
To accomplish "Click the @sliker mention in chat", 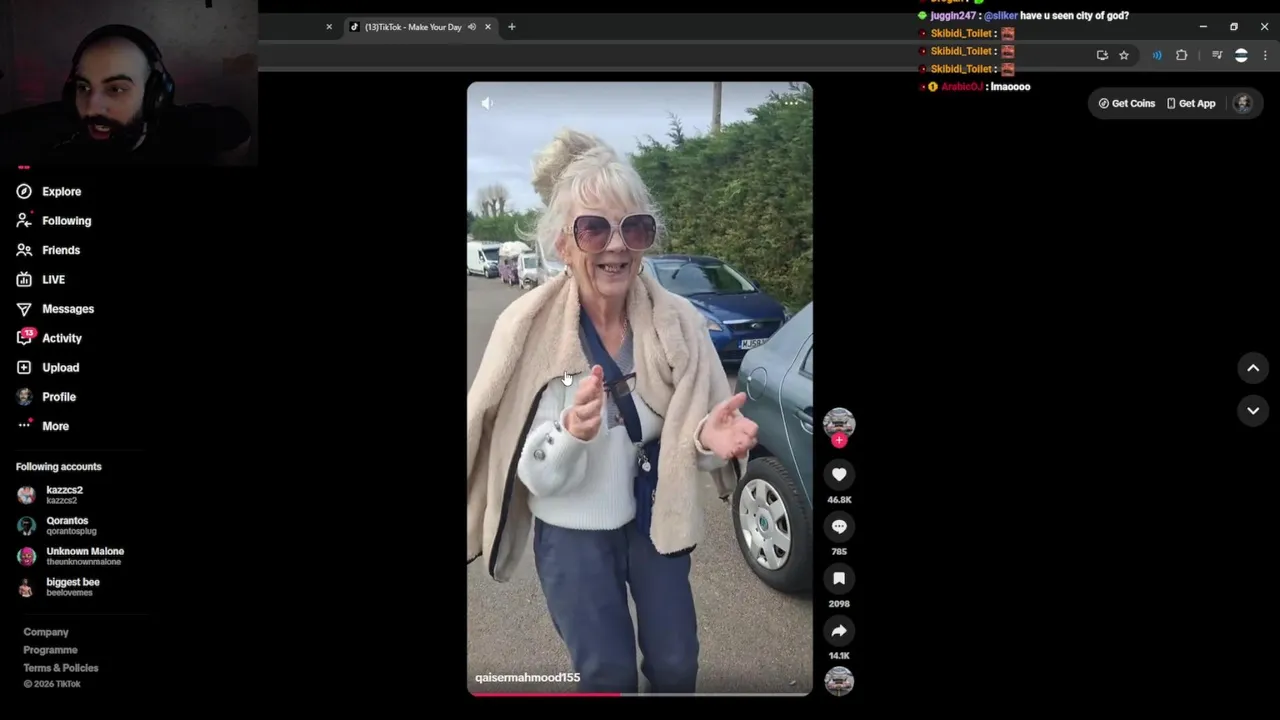I will click(1000, 16).
